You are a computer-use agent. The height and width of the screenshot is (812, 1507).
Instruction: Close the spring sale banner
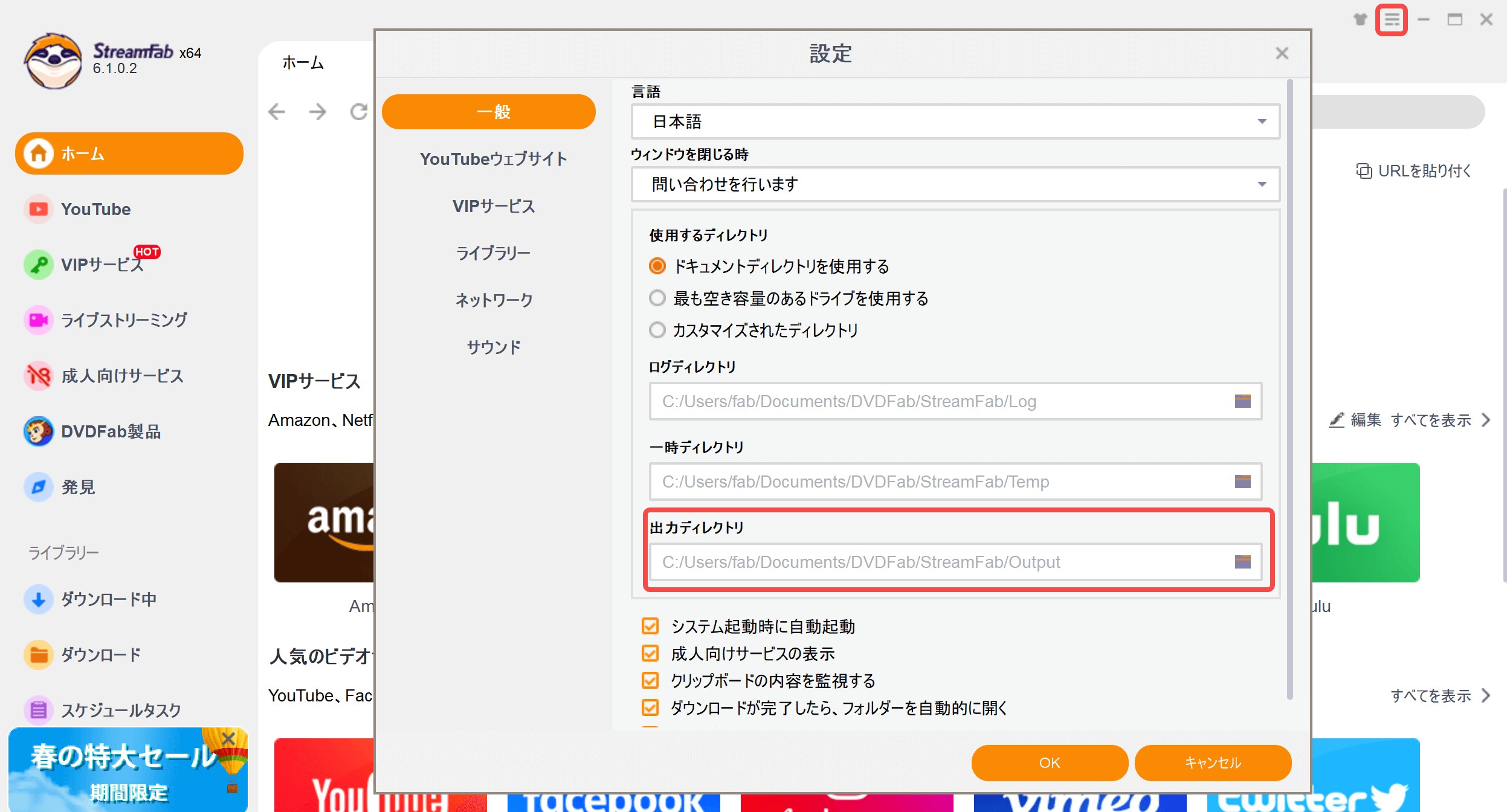tap(228, 738)
